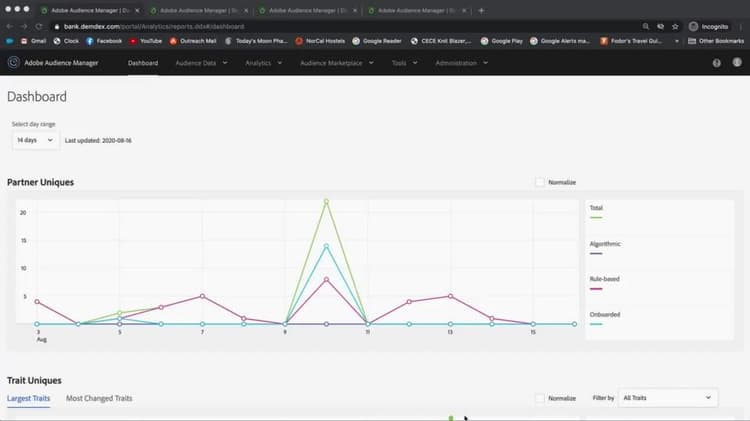Expand the Analytics menu
Screen dimensions: 750x421
pos(264,63)
